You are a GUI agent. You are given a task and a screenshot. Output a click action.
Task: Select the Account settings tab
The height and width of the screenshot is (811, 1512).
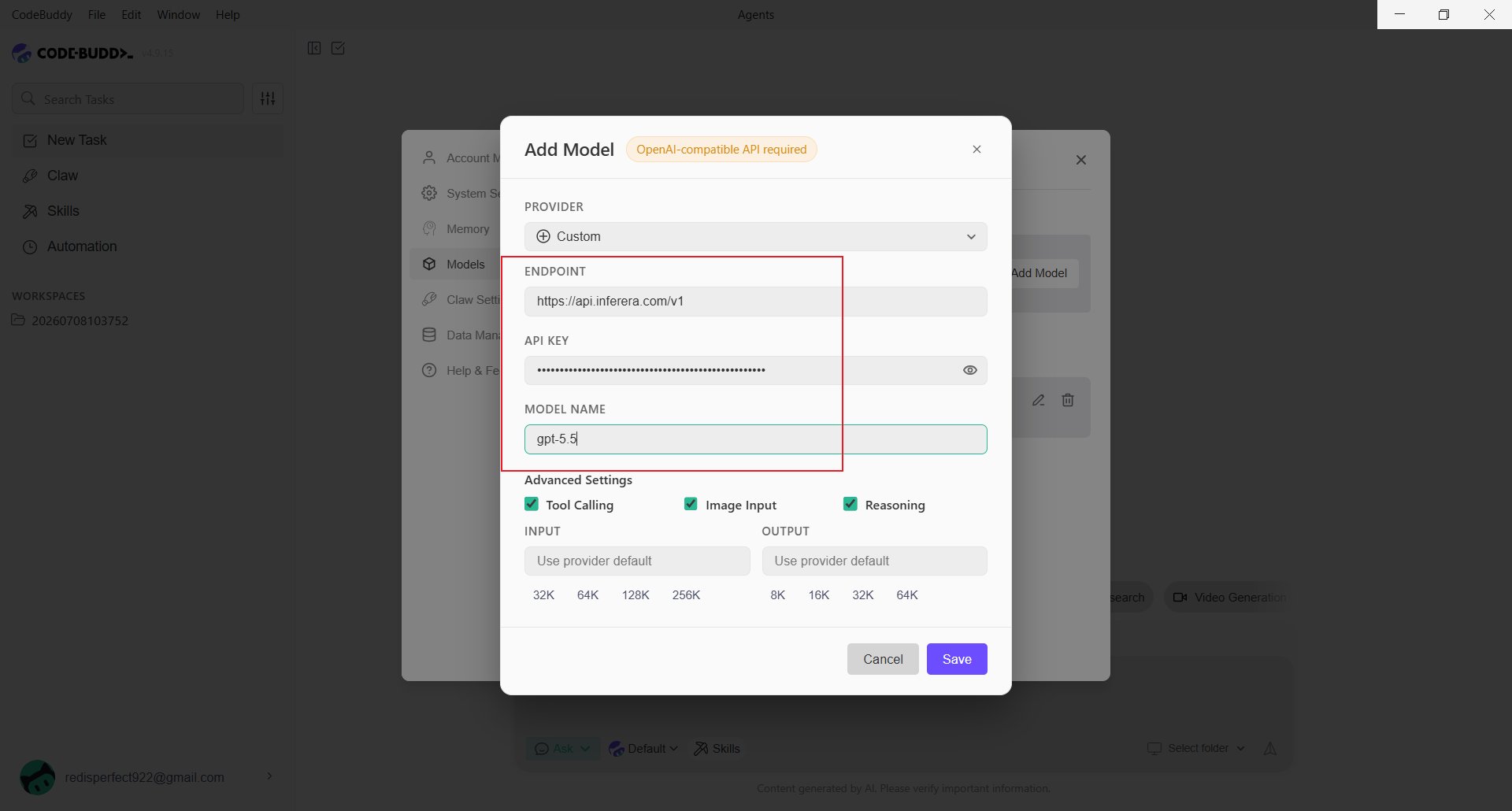pyautogui.click(x=461, y=157)
